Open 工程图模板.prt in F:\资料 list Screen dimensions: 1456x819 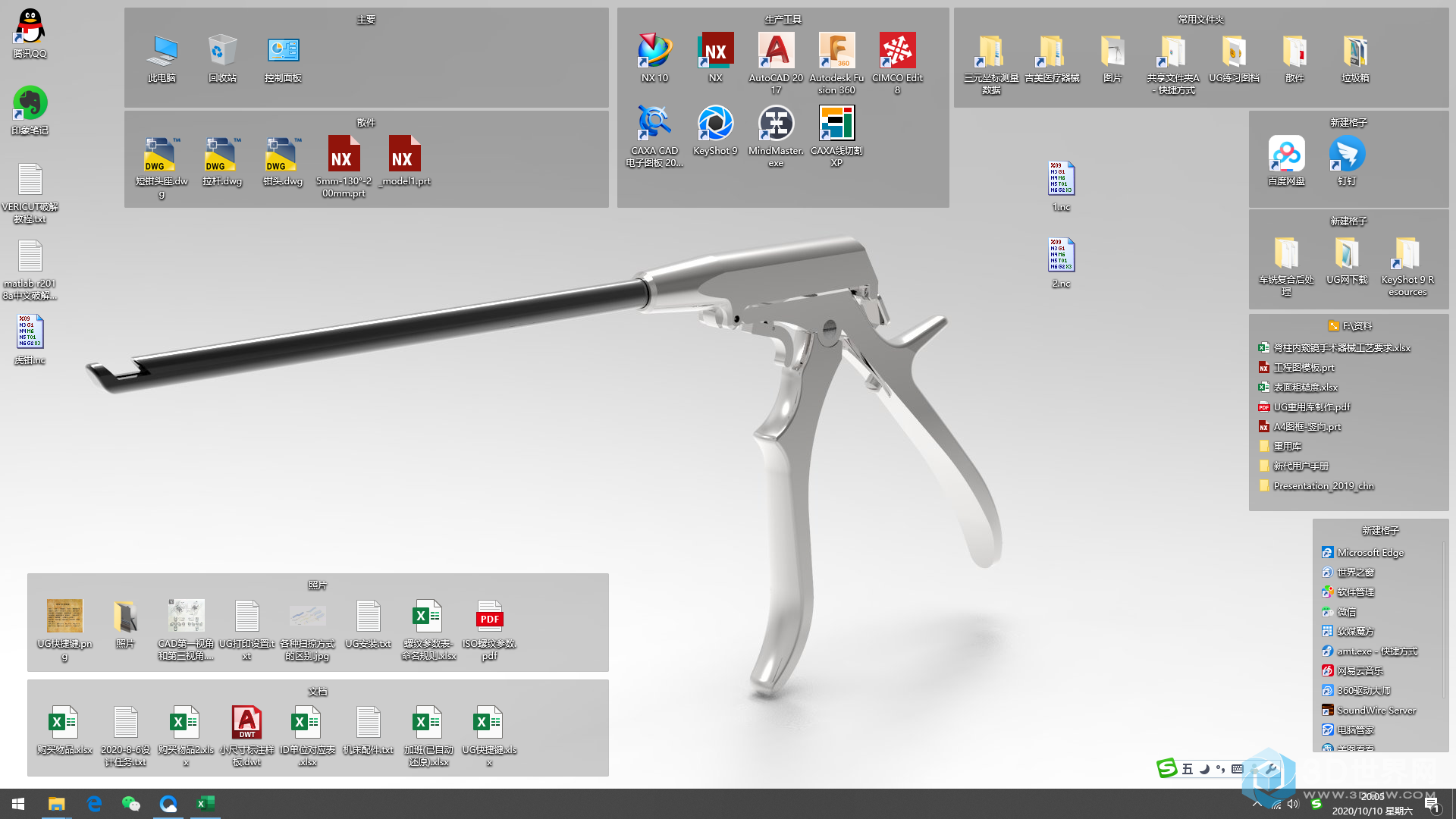coord(1296,368)
